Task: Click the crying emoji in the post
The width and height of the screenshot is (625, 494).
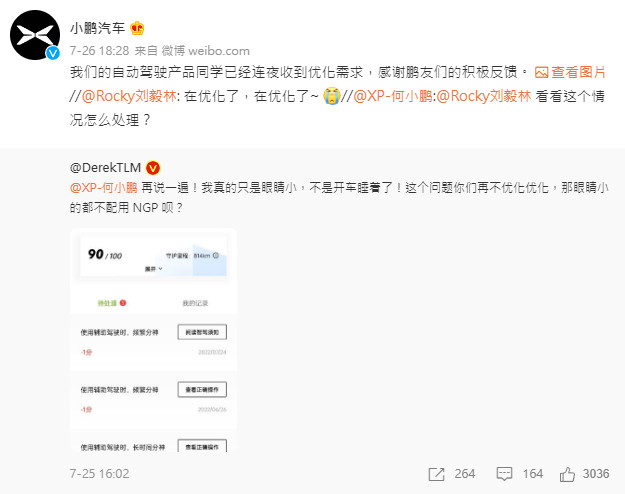Action: 332,96
